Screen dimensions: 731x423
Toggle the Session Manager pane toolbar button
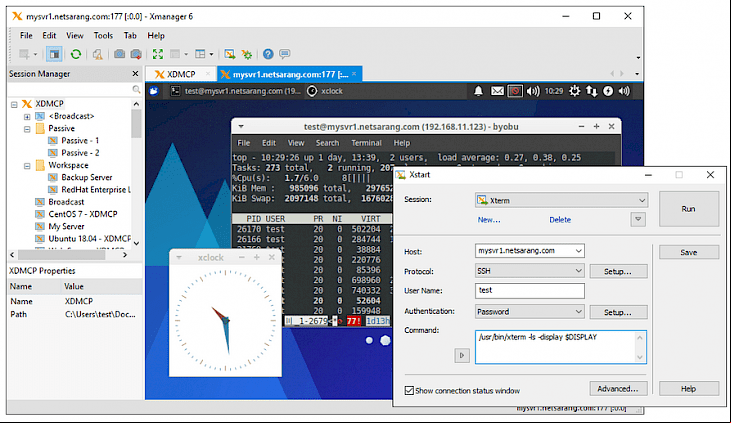[x=54, y=54]
